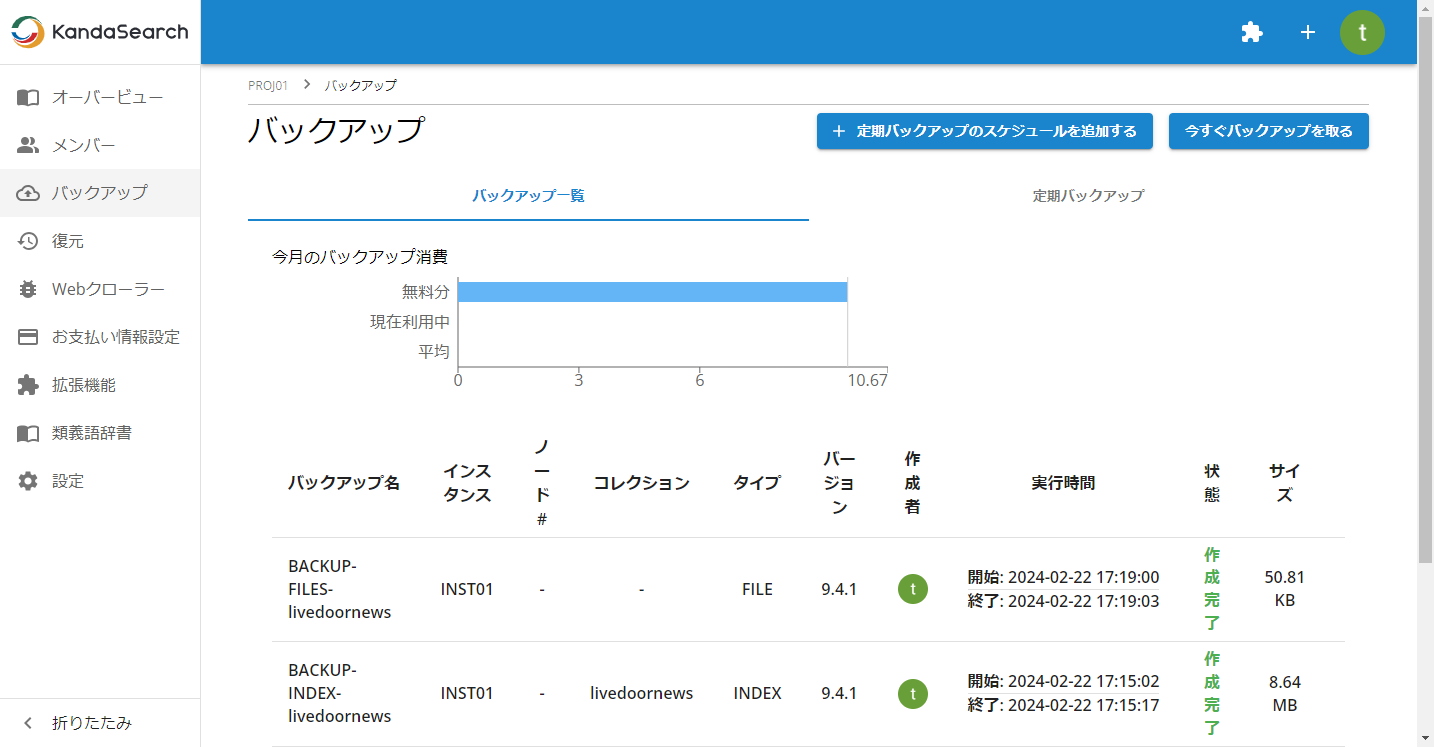
Task: Click 今月のバックアップ消費 chart title
Action: click(360, 257)
